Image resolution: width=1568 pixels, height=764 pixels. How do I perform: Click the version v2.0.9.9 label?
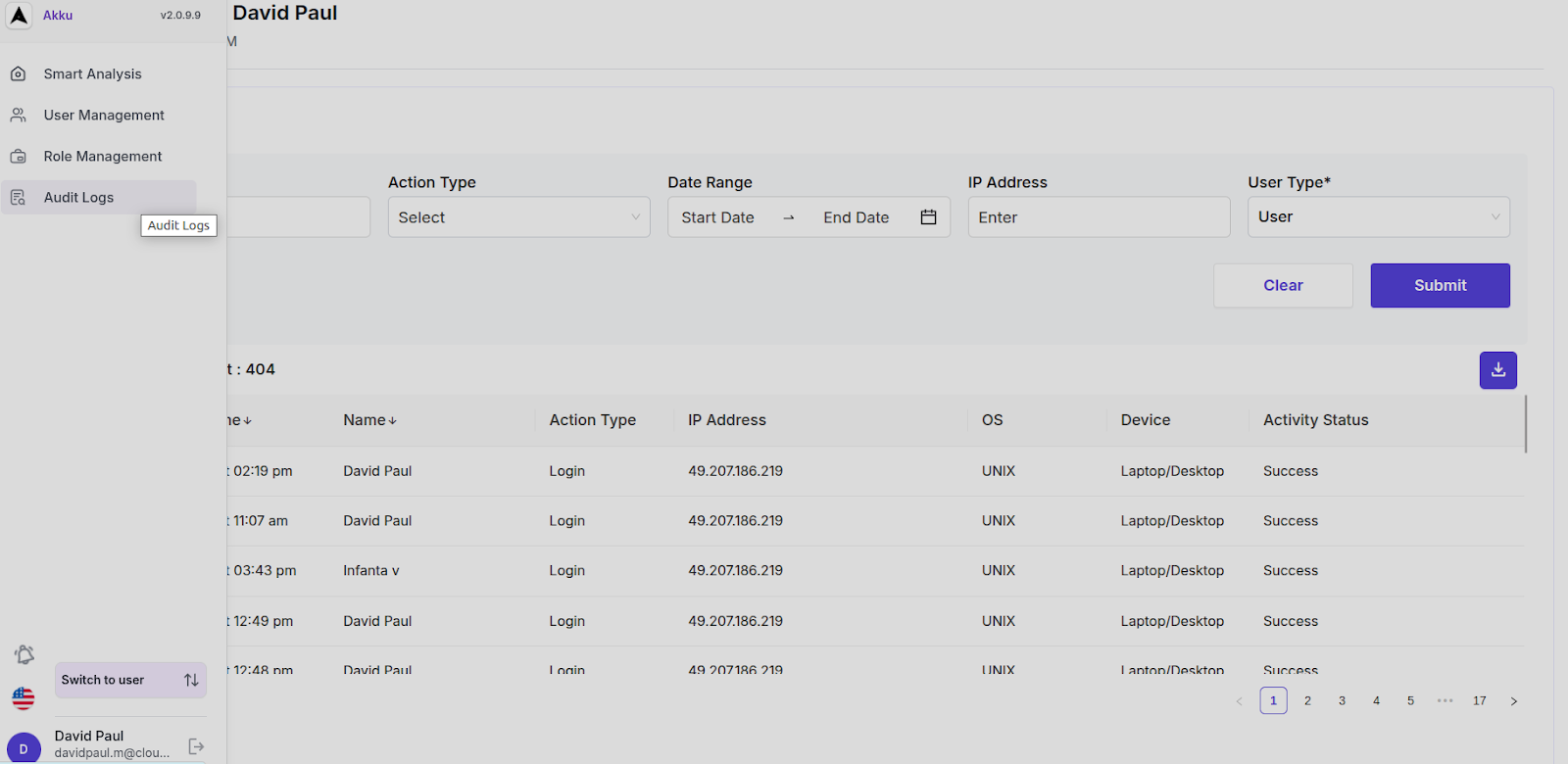click(x=180, y=16)
